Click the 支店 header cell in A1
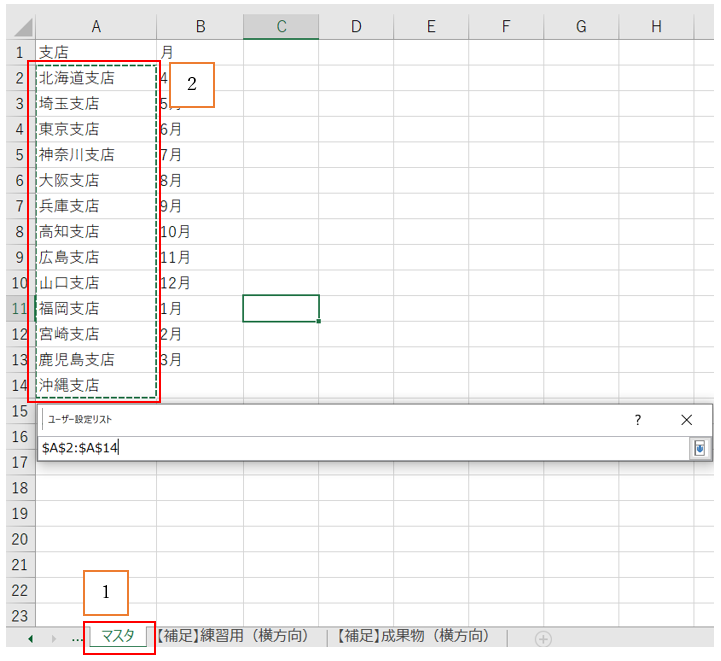Viewport: 721px width, 661px height. [x=96, y=52]
